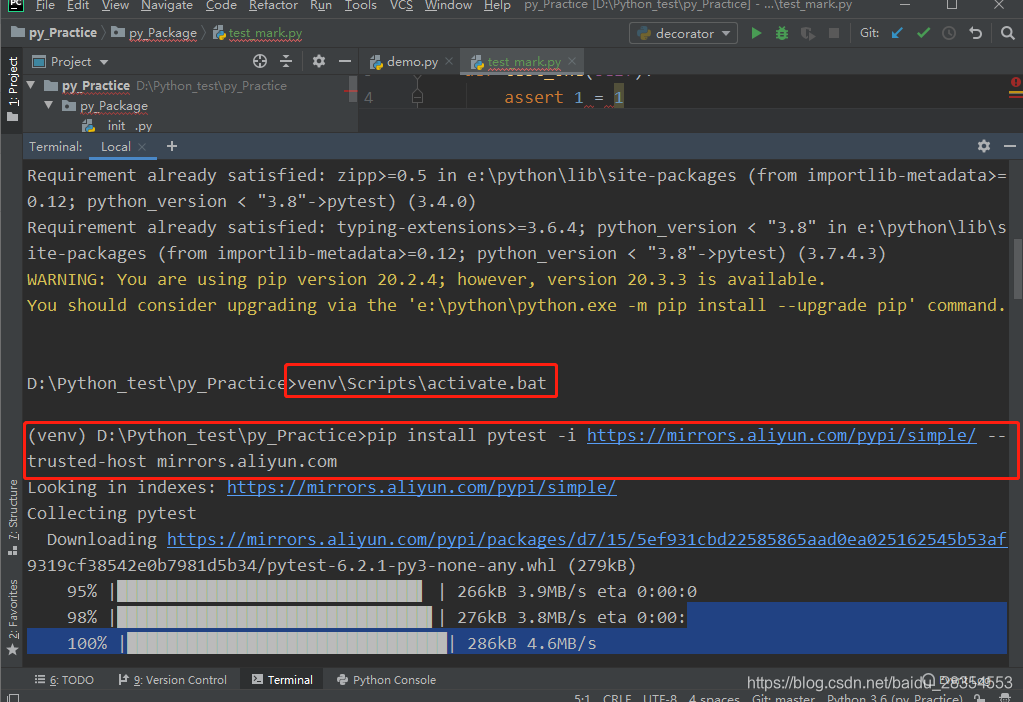Start debugging with the bug icon
The width and height of the screenshot is (1023, 702).
pyautogui.click(x=780, y=33)
